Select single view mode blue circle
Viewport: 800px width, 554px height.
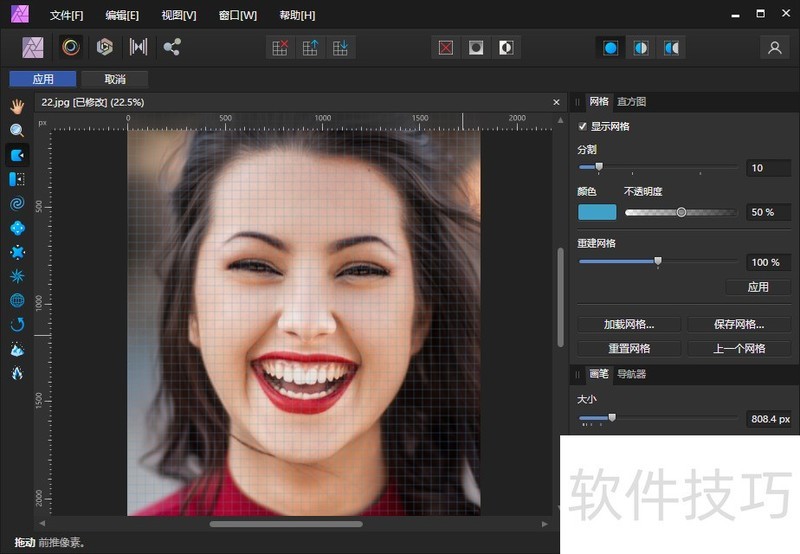click(x=611, y=48)
